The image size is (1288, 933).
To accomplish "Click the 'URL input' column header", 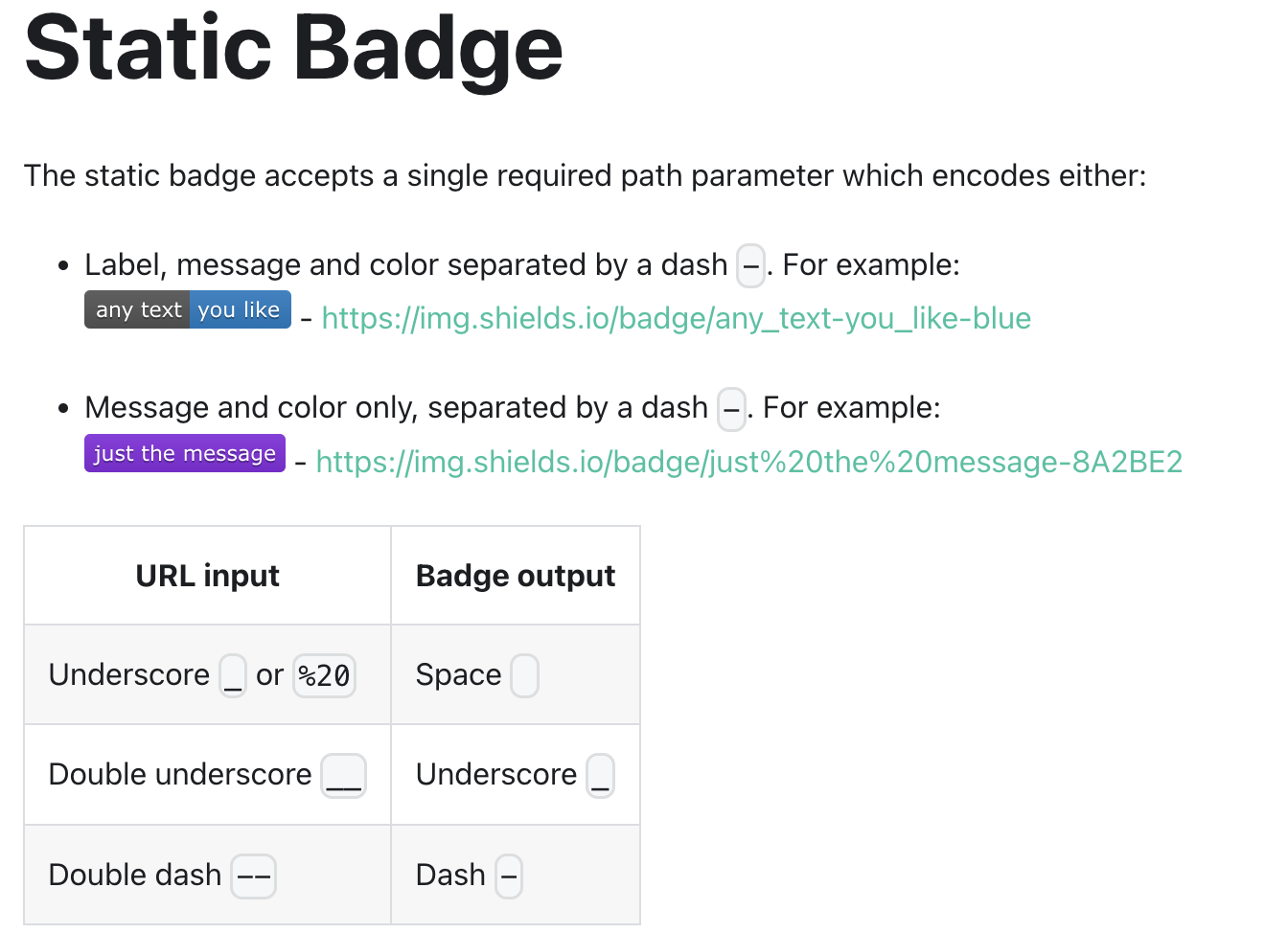I will 207,576.
